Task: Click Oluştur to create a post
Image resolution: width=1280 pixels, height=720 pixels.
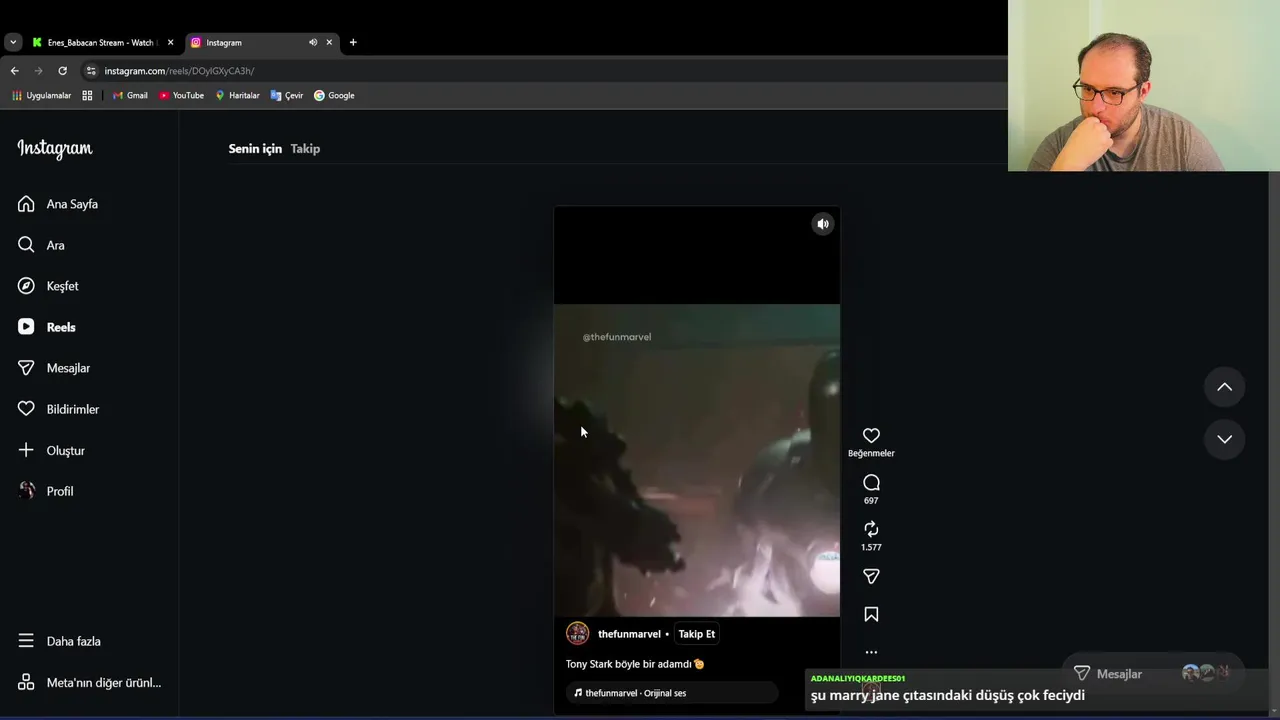Action: (51, 450)
